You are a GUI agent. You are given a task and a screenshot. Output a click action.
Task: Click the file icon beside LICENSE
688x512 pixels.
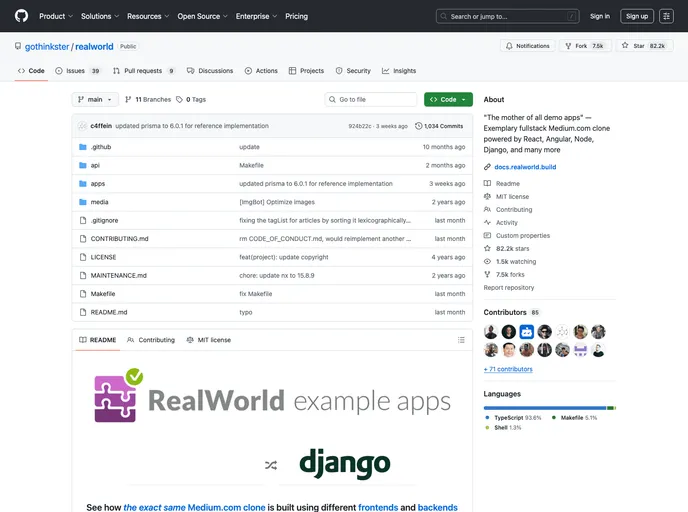[82, 258]
